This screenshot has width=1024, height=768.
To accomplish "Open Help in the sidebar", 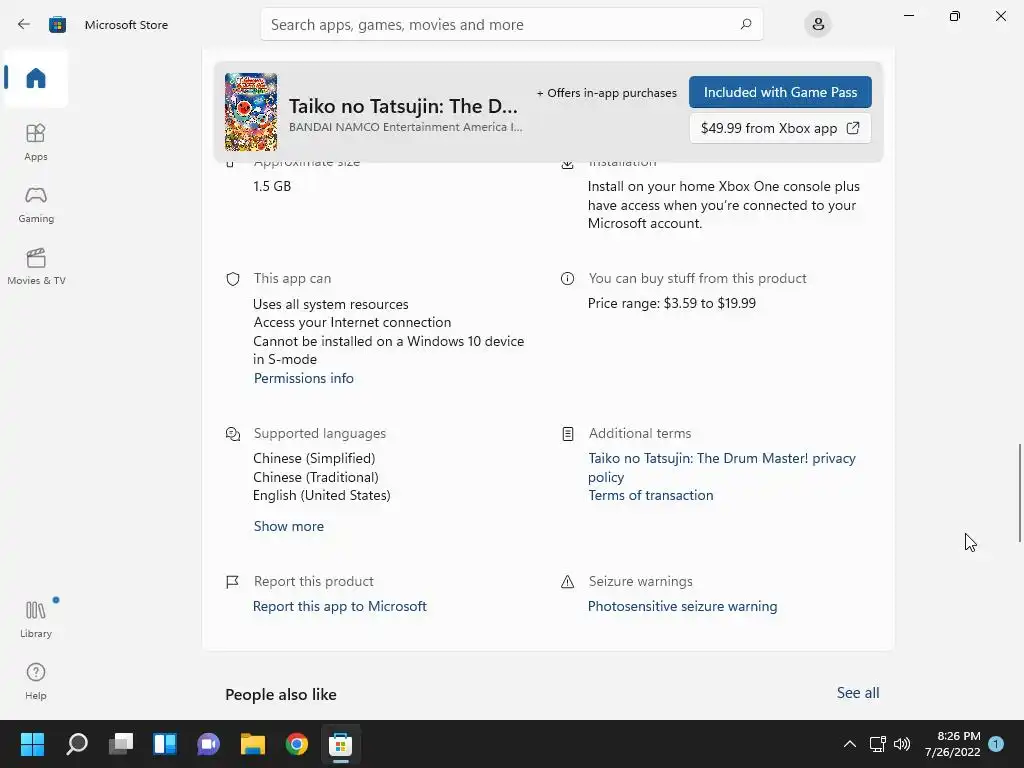I will (x=36, y=681).
